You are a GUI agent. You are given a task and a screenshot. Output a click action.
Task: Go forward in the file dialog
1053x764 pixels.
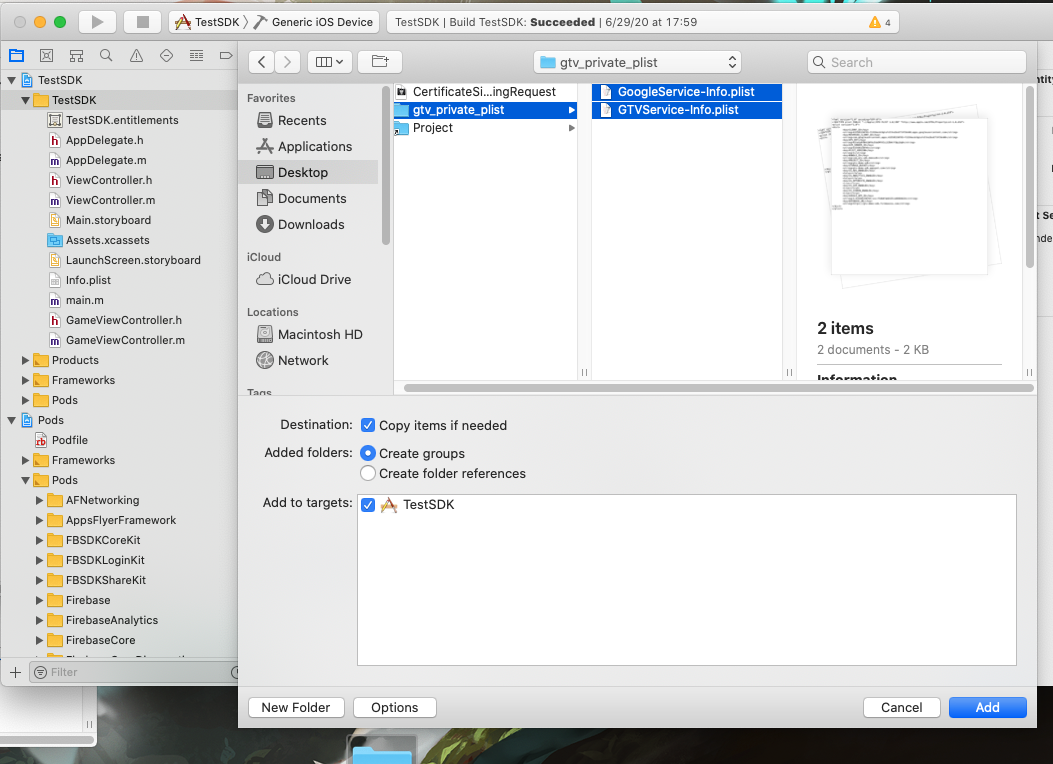pos(287,62)
